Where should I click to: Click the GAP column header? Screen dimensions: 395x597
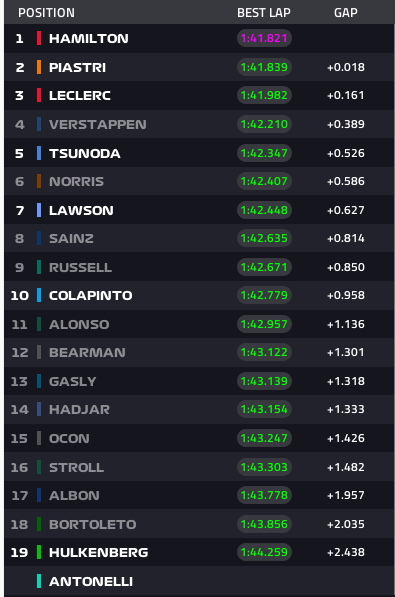point(346,13)
